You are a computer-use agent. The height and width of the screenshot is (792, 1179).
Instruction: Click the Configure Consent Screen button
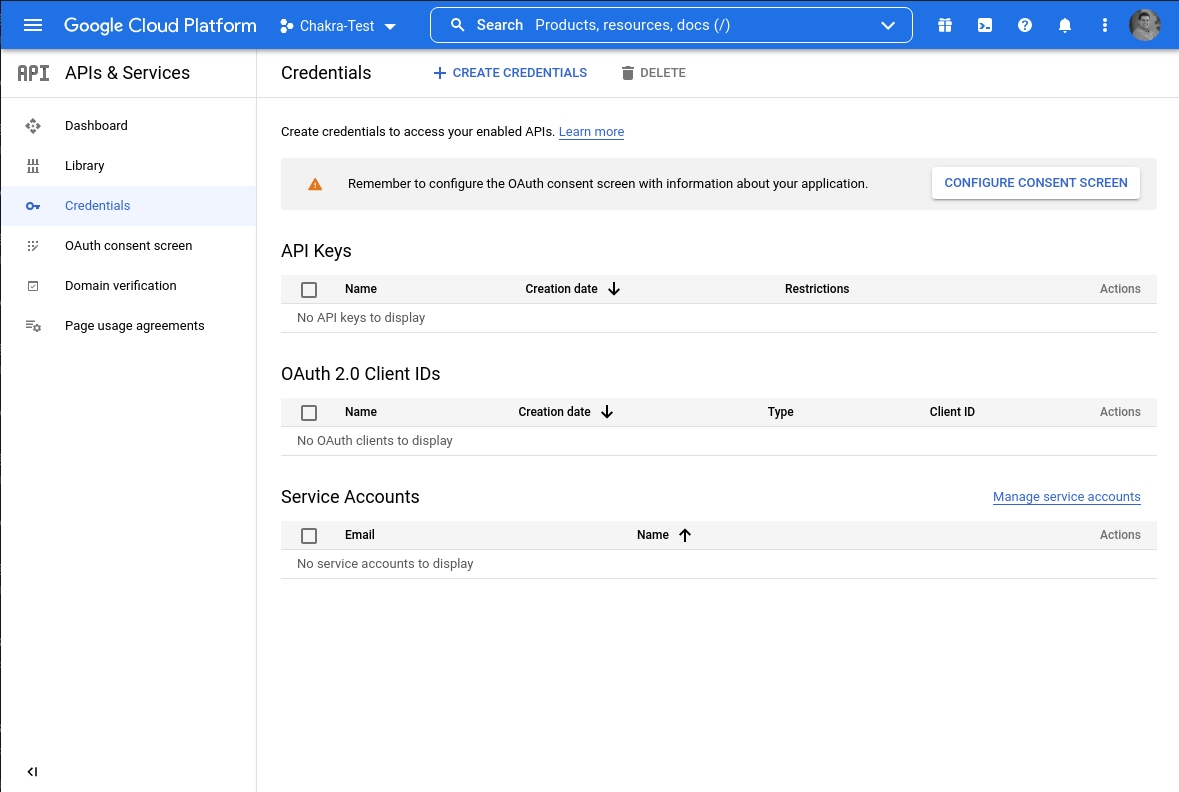(x=1035, y=183)
